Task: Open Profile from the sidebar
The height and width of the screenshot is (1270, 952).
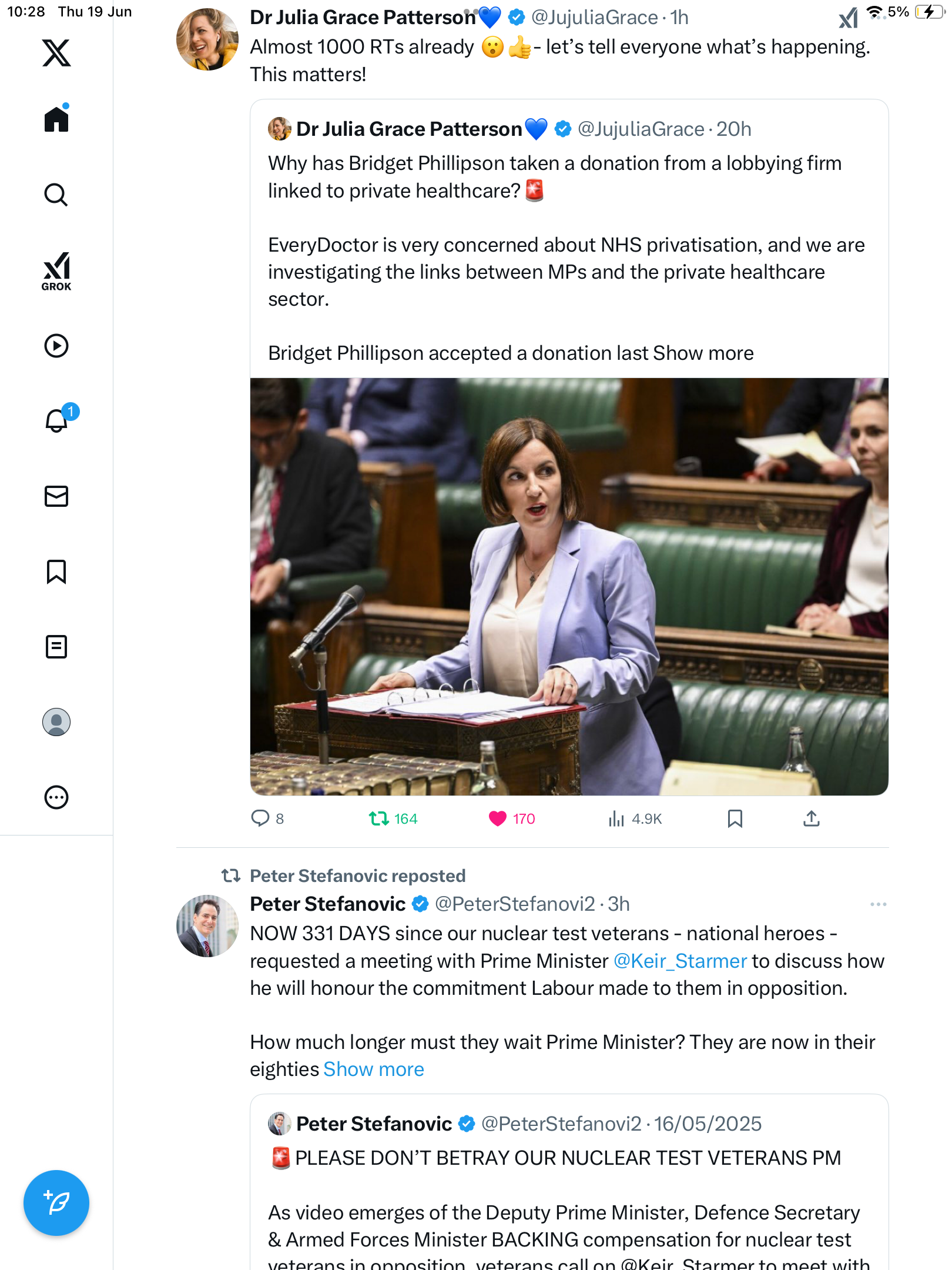Action: 56,722
